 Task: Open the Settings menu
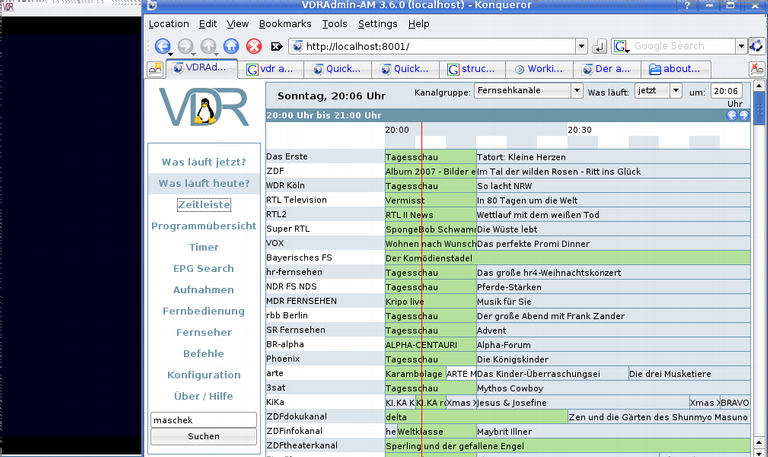pos(378,24)
